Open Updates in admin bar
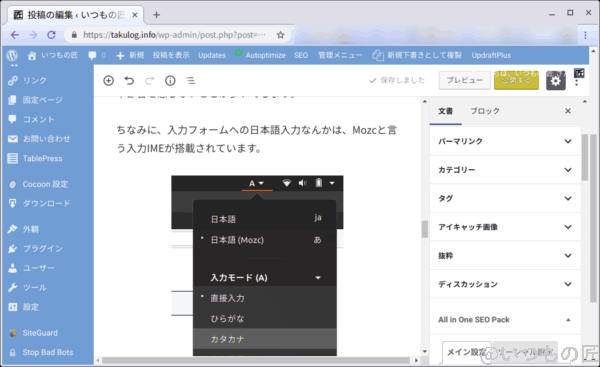The image size is (600, 367). (212, 55)
